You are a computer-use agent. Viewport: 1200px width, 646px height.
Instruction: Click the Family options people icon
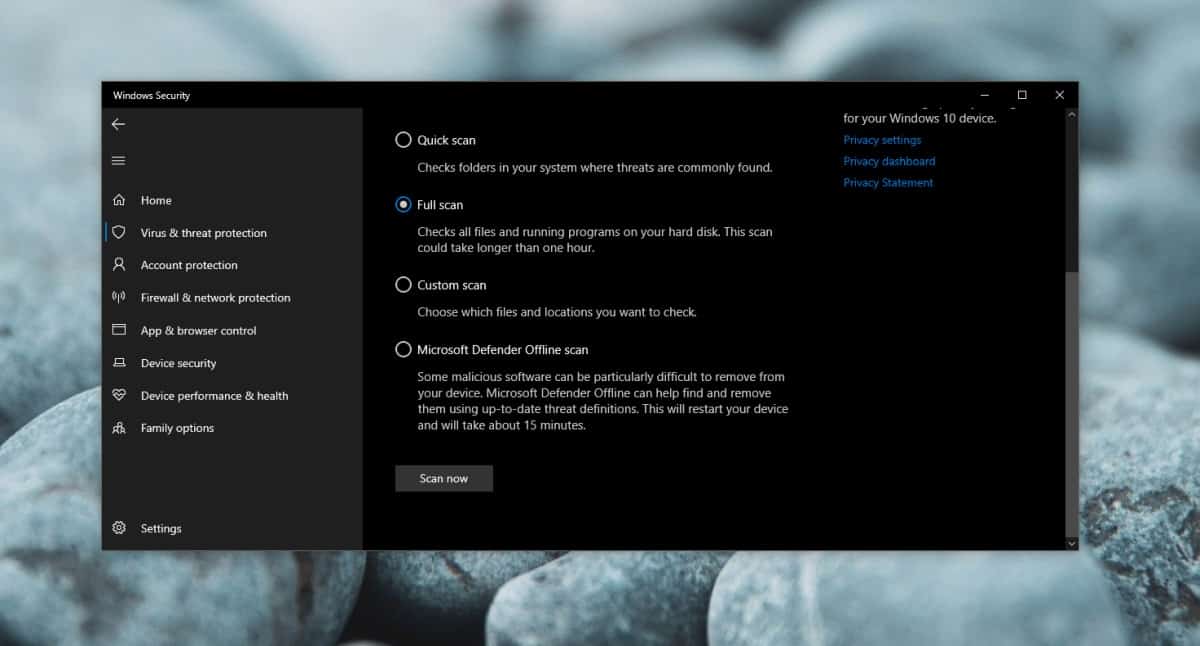(x=119, y=428)
